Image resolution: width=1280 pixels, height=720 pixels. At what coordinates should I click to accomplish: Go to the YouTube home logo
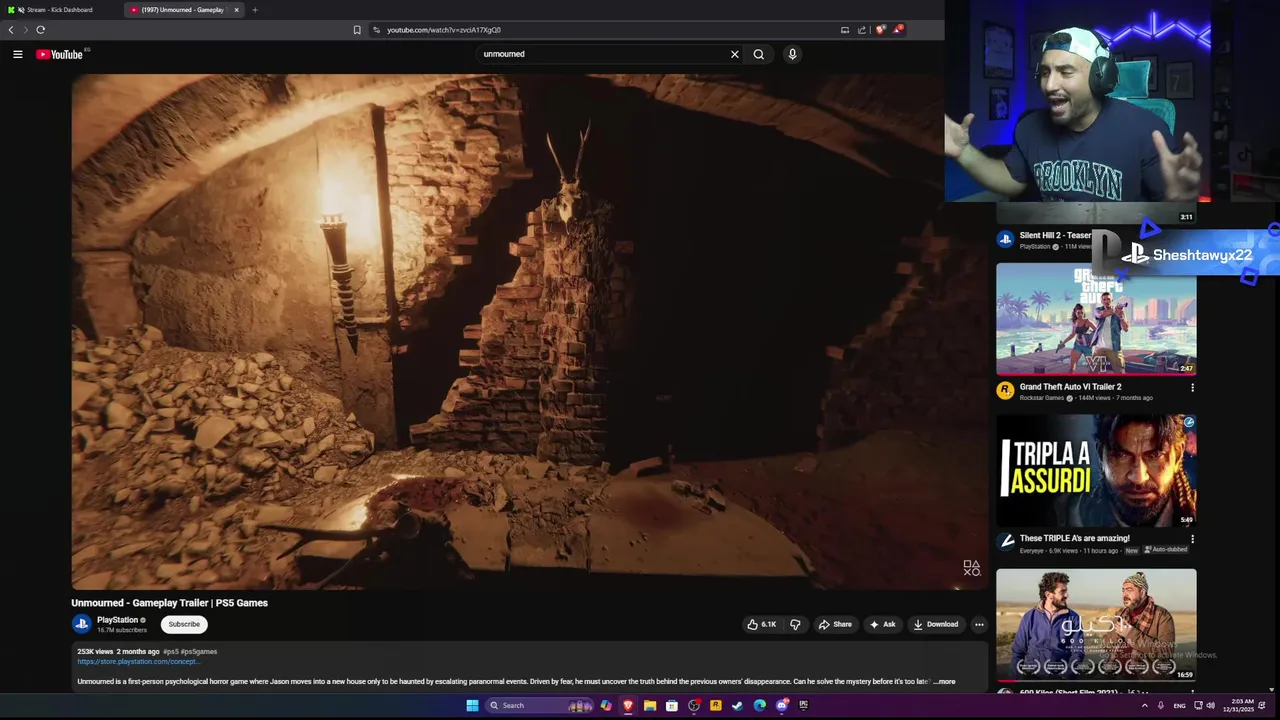pyautogui.click(x=60, y=54)
